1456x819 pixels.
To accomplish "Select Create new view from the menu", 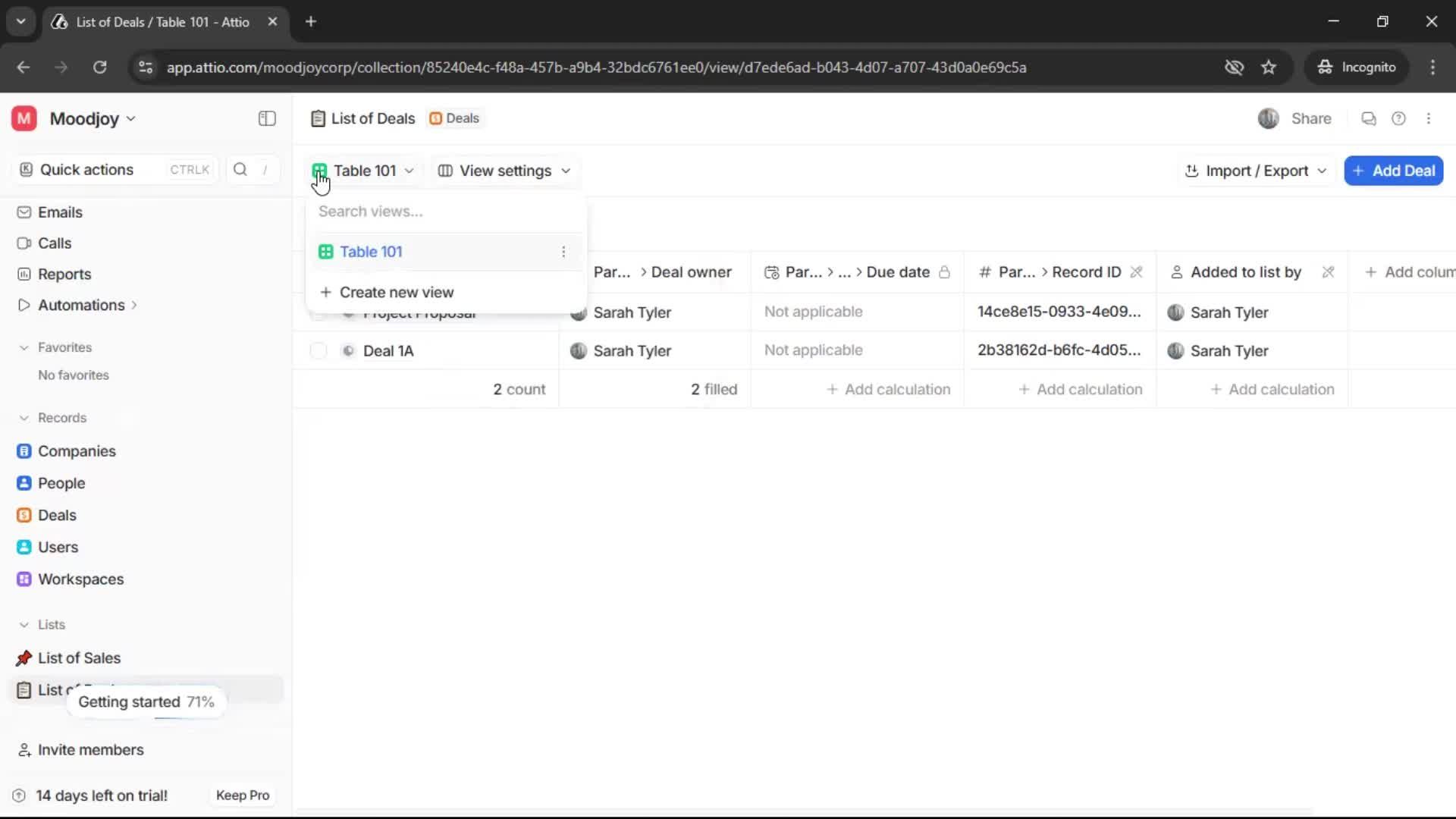I will (x=397, y=291).
